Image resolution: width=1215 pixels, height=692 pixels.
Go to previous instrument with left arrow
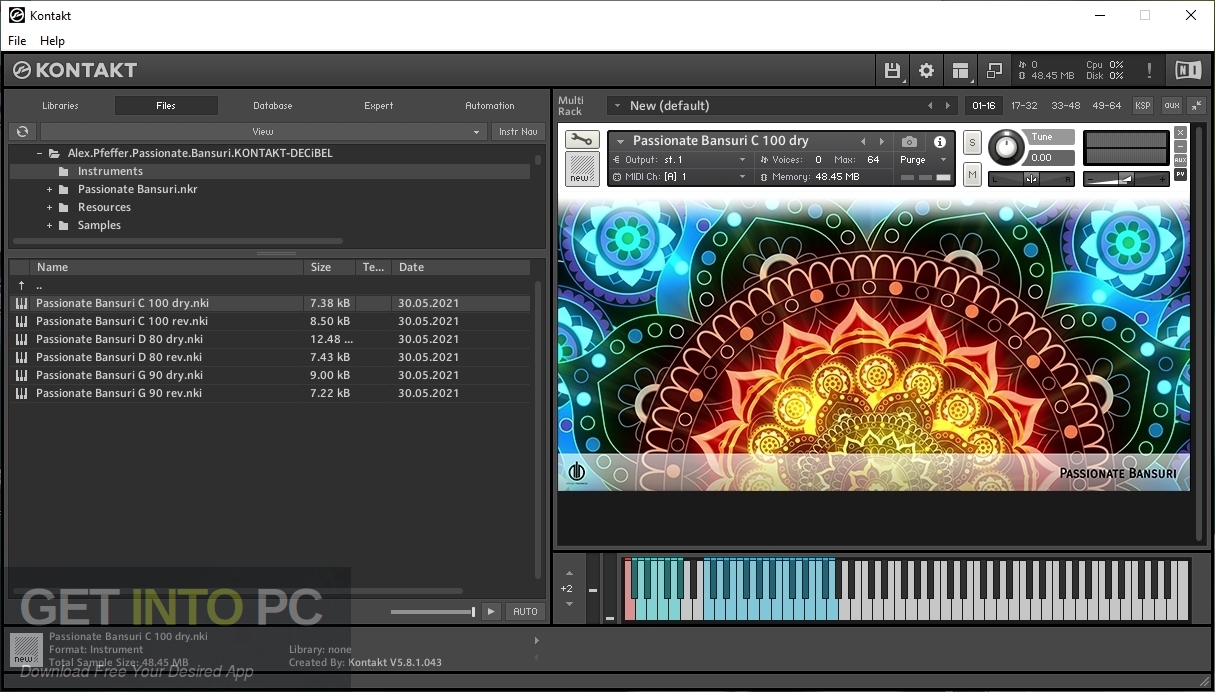pyautogui.click(x=863, y=142)
